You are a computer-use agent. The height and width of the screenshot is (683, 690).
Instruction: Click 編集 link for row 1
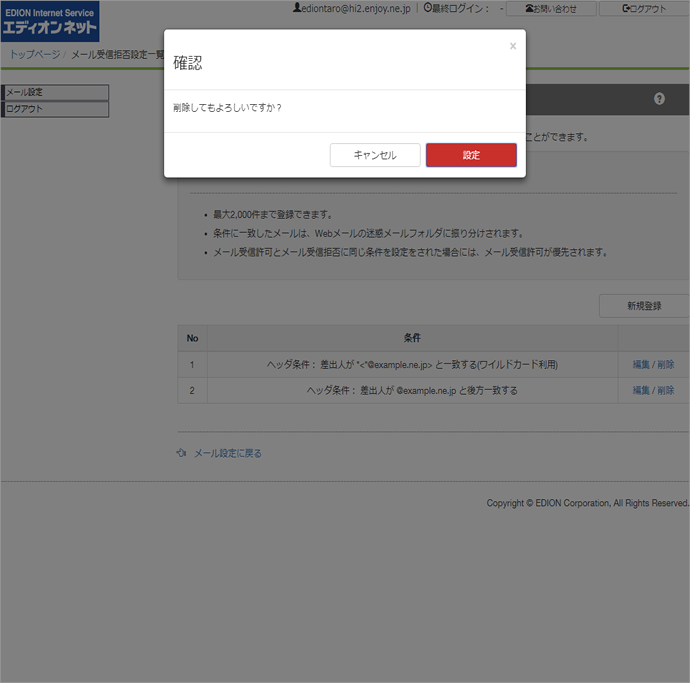641,364
